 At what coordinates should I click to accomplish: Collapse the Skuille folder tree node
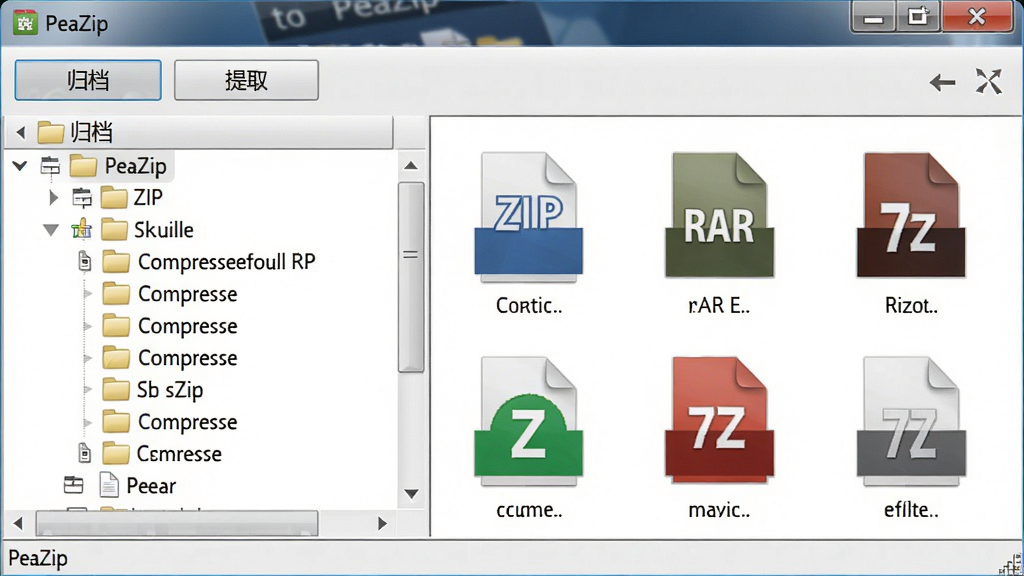[x=51, y=230]
